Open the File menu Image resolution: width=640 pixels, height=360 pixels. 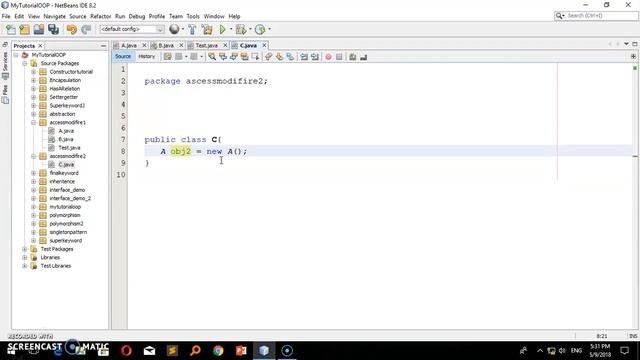(6, 16)
